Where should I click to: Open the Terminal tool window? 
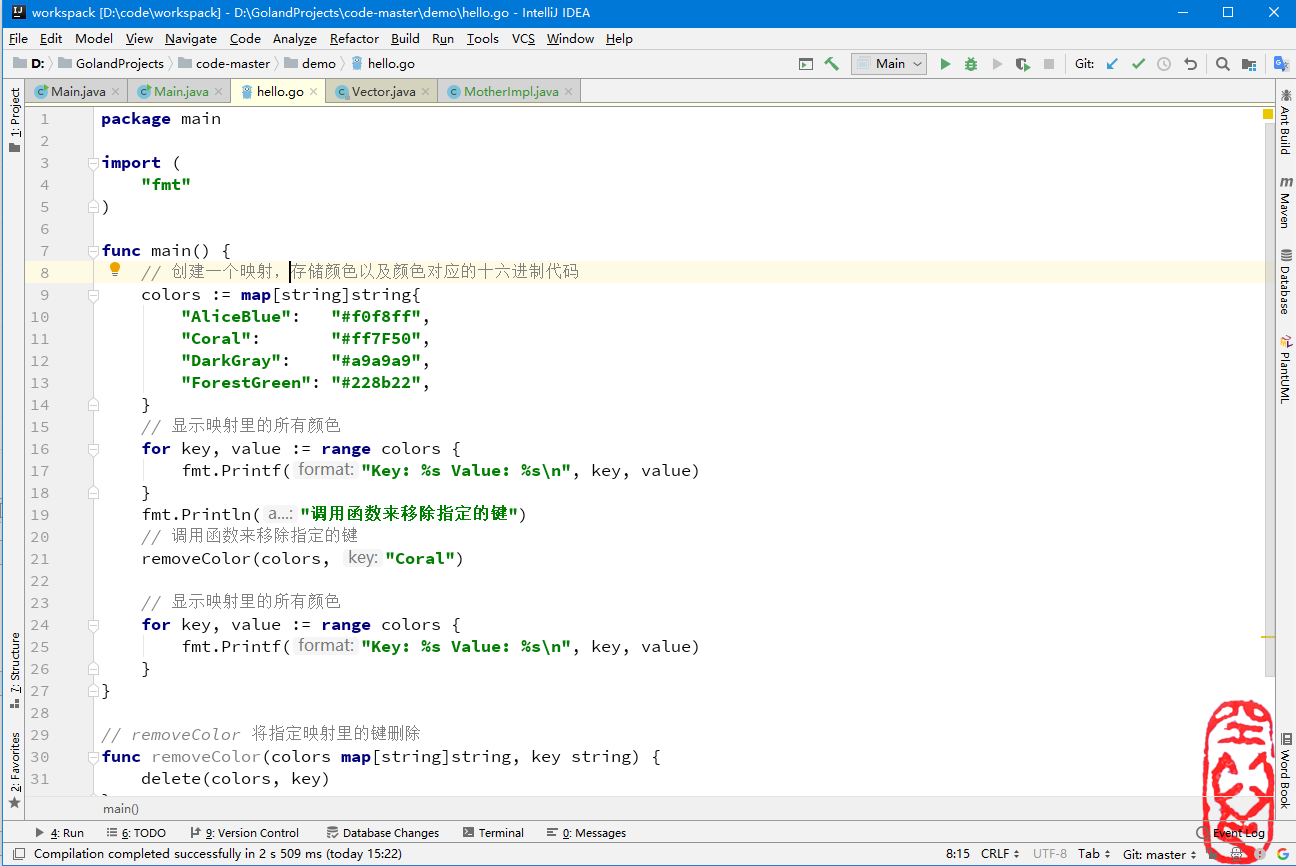493,833
